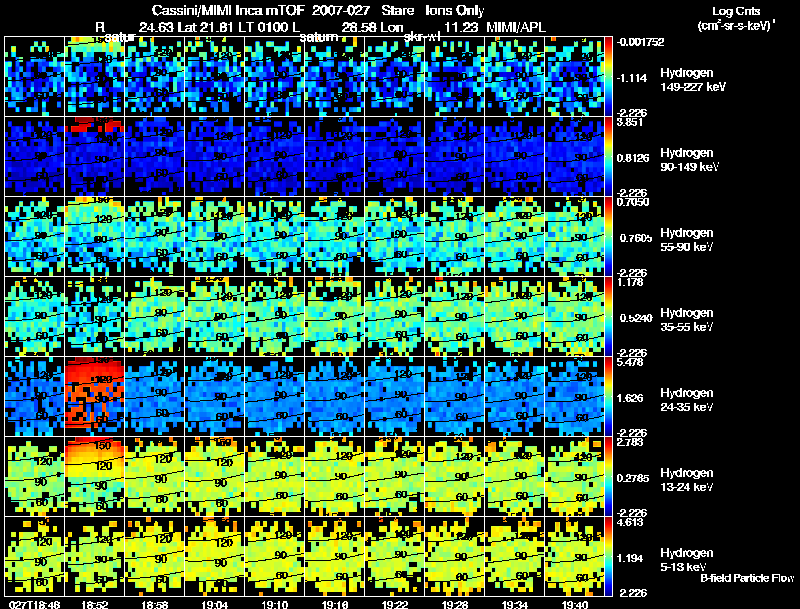Click the '18:58' time axis label

[155, 604]
